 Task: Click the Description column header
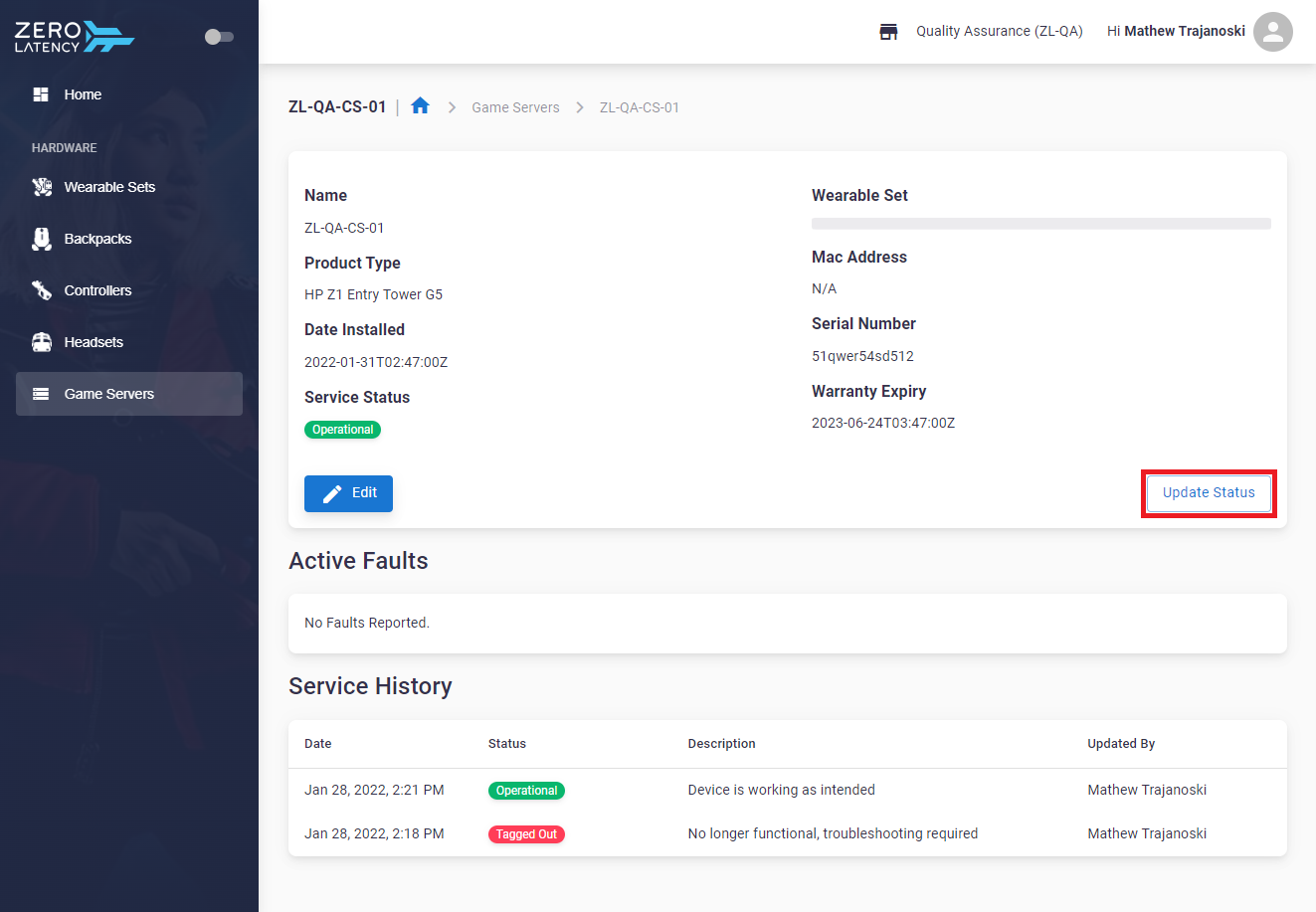tap(722, 744)
